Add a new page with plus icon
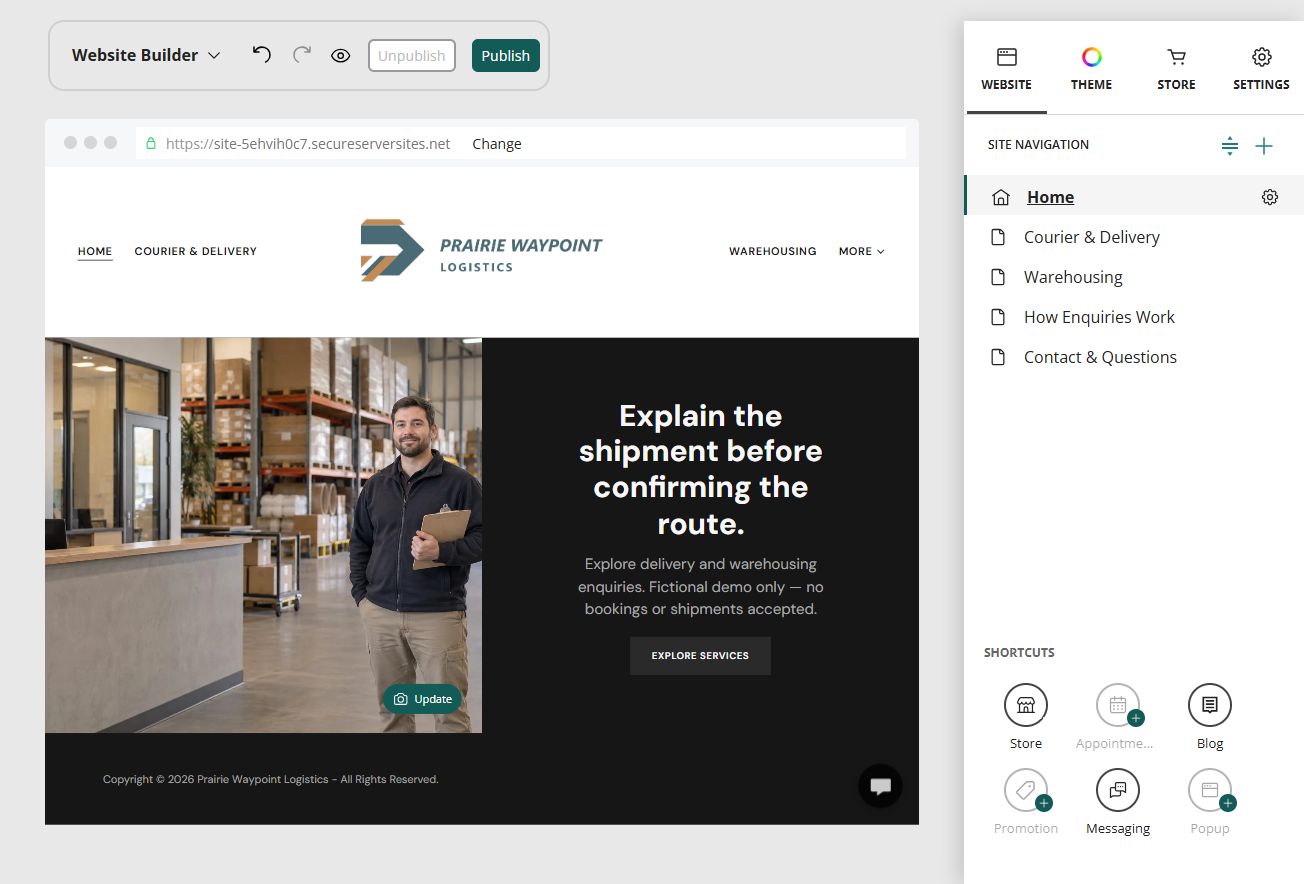This screenshot has width=1304, height=884. click(1264, 146)
